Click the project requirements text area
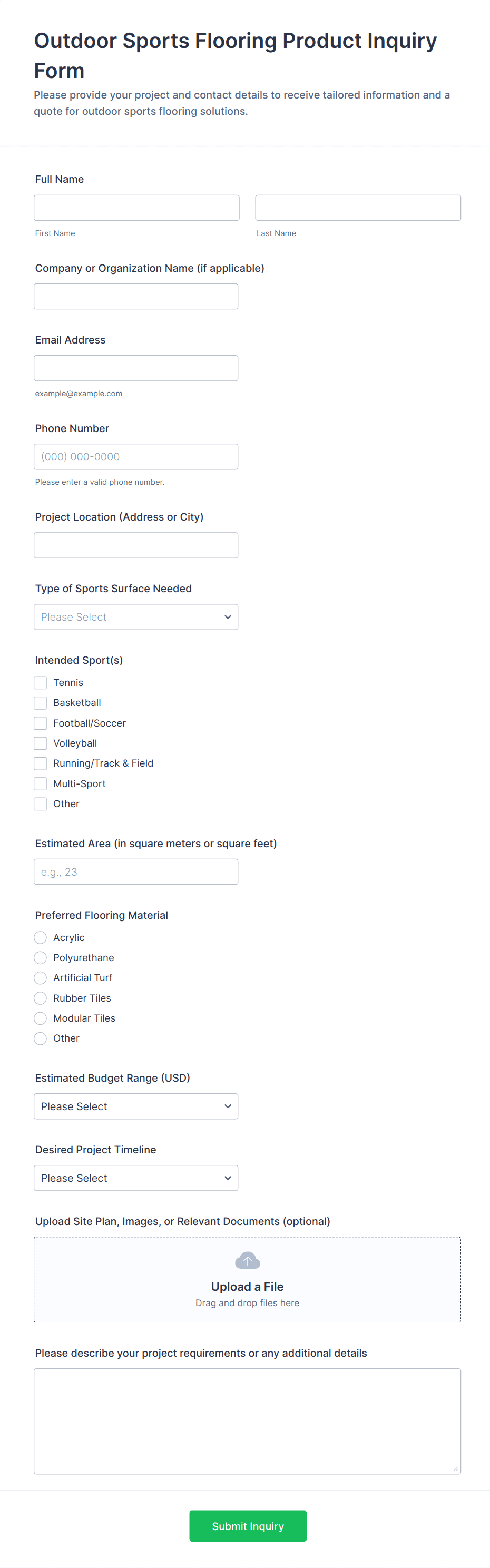 [x=247, y=1420]
